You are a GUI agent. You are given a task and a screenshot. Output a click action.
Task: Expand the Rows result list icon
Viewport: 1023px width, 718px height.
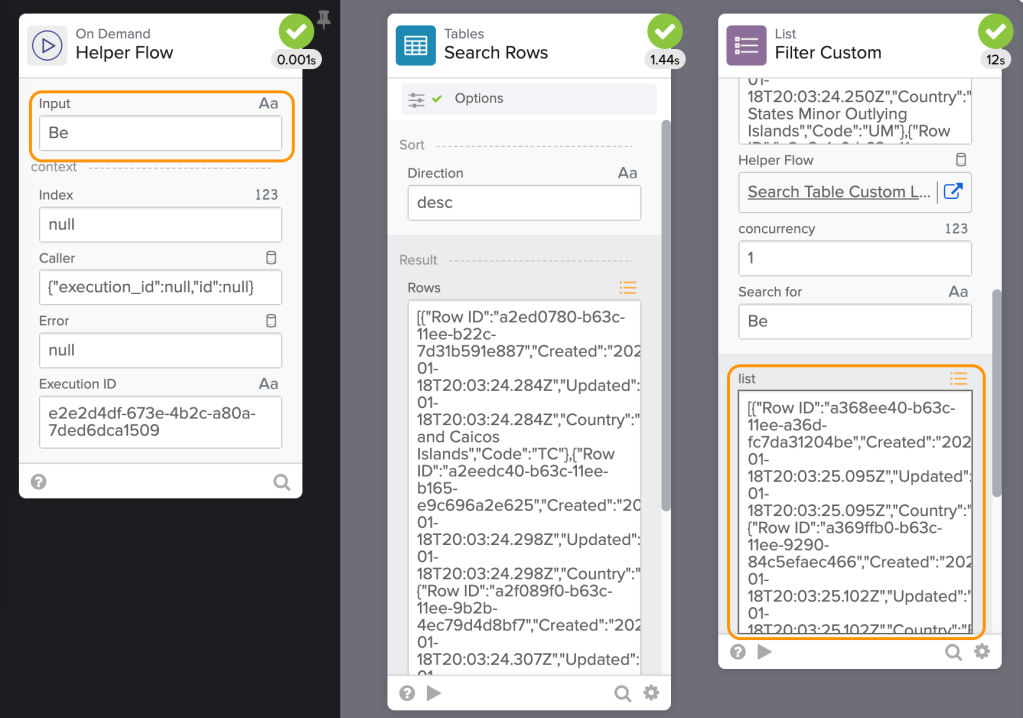(627, 288)
